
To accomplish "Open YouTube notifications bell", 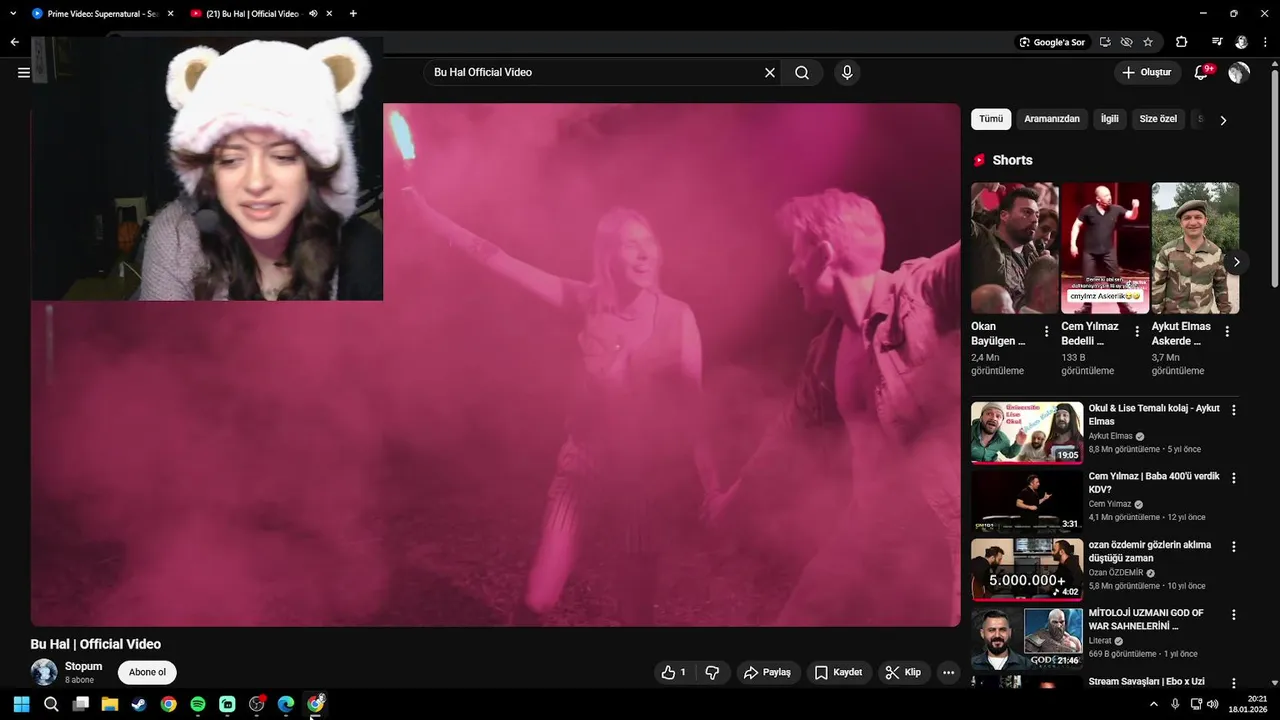I will [1203, 72].
